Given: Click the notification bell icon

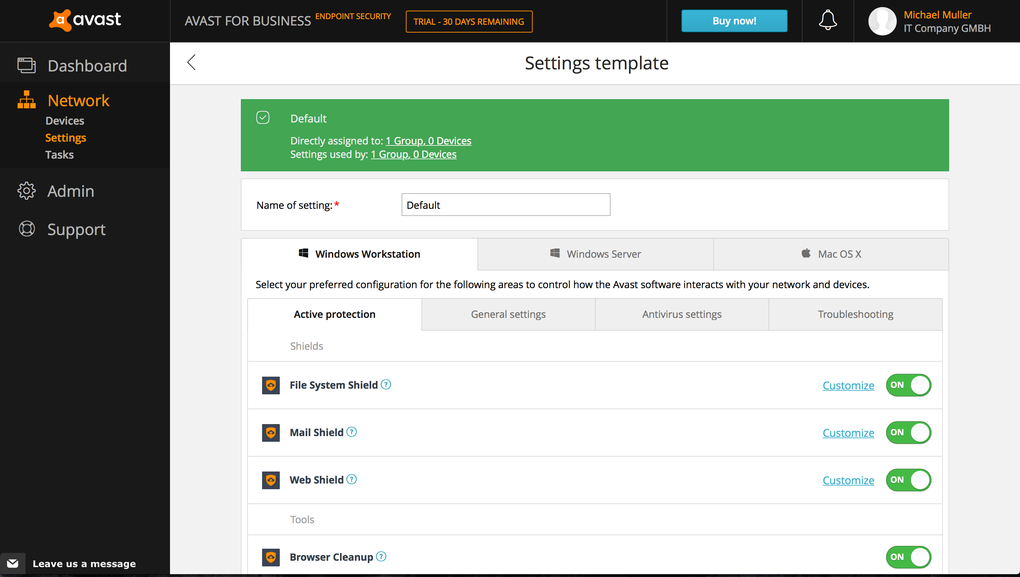Looking at the screenshot, I should 827,21.
